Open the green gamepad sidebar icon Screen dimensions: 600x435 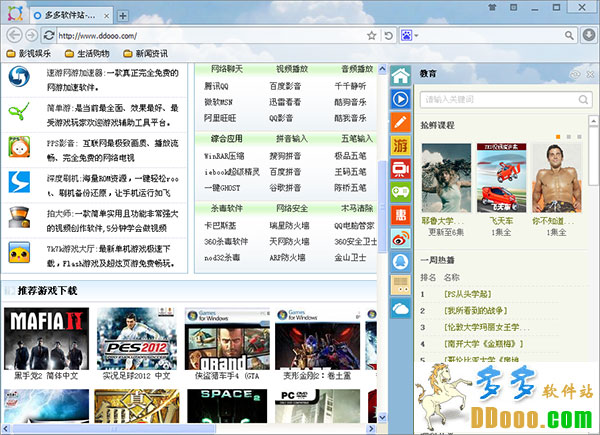[x=400, y=192]
